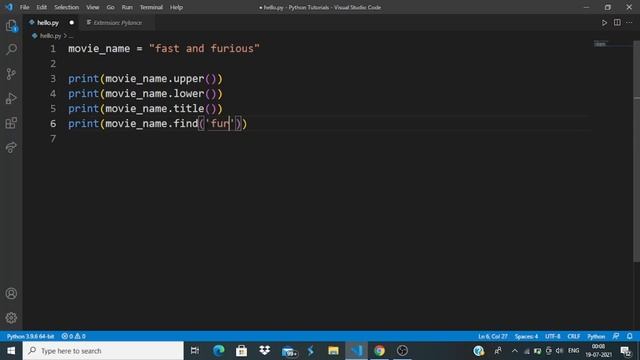Viewport: 640px width, 360px height.
Task: Click movie_name.lower() on line 4
Action: (x=161, y=93)
